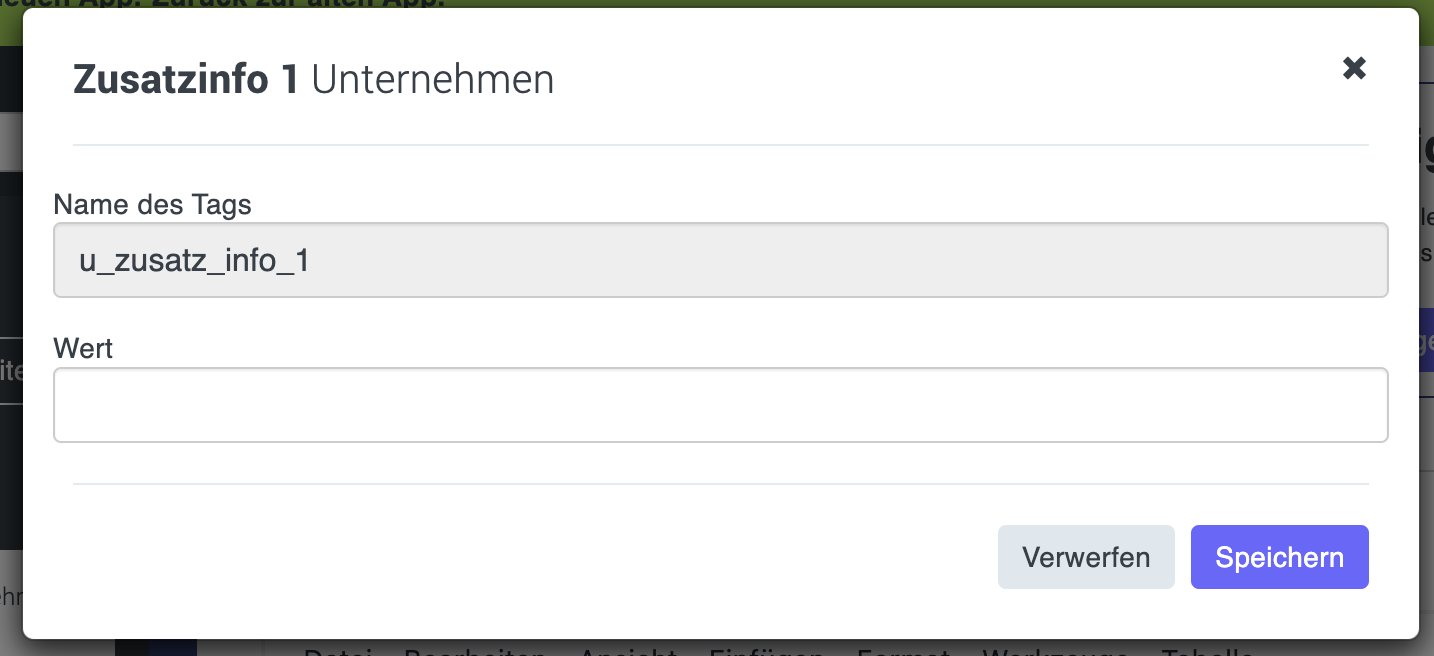Click the purple button peeking at right edge

[1427, 340]
